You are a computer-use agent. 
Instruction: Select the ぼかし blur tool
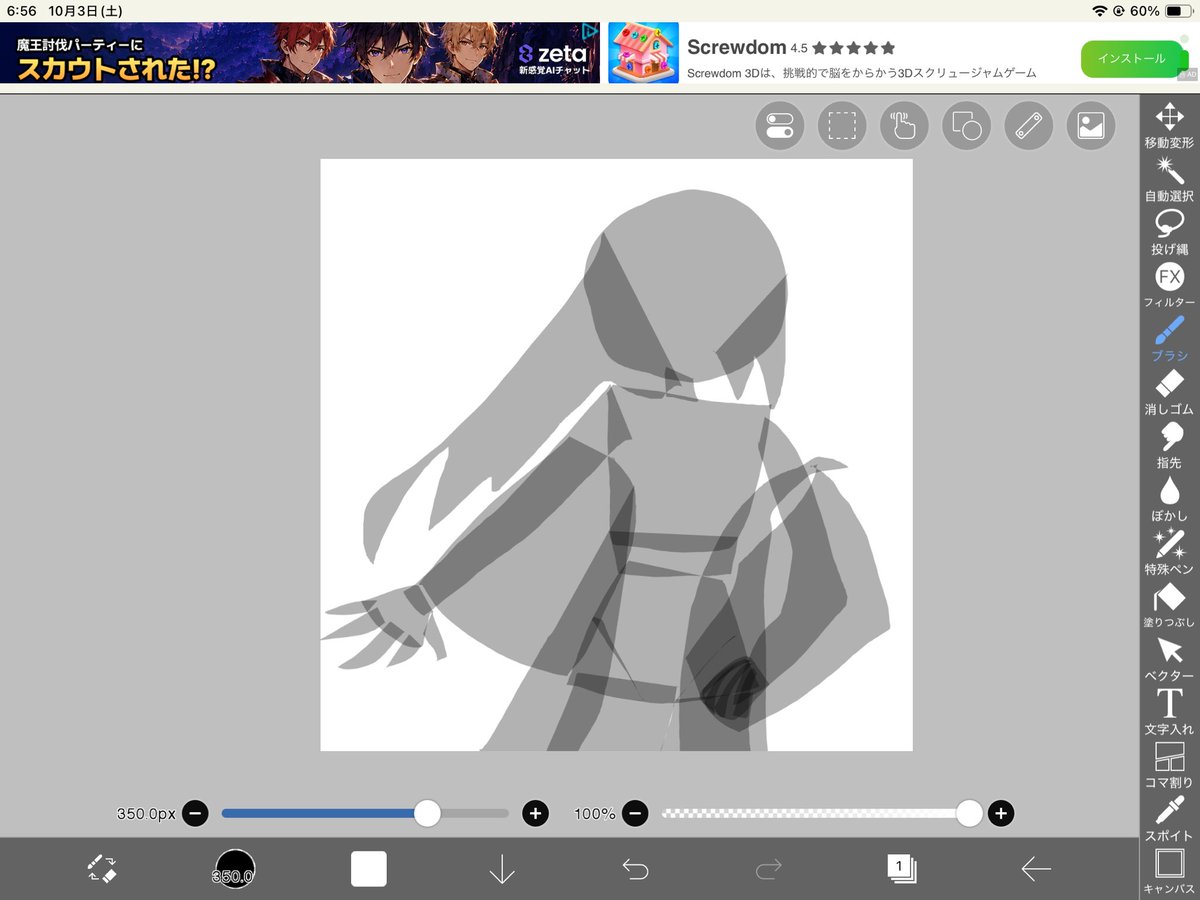[x=1169, y=499]
